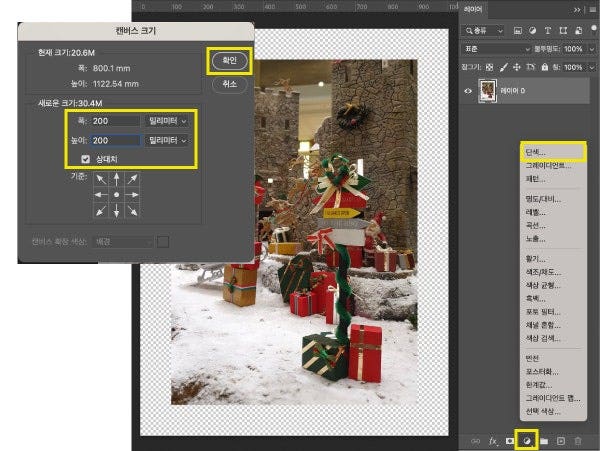Confirm with the 확인 button
Screen dimensions: 600x451
[230, 60]
